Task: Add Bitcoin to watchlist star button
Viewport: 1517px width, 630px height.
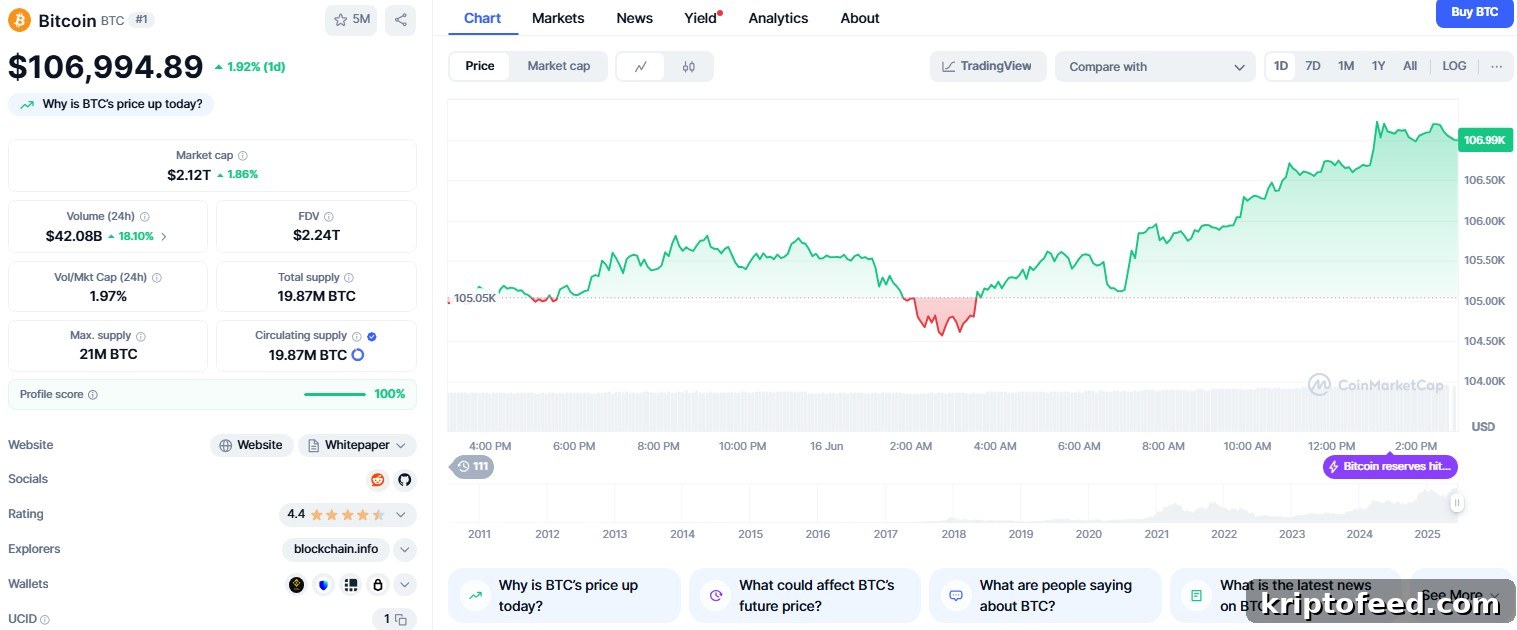Action: point(351,20)
